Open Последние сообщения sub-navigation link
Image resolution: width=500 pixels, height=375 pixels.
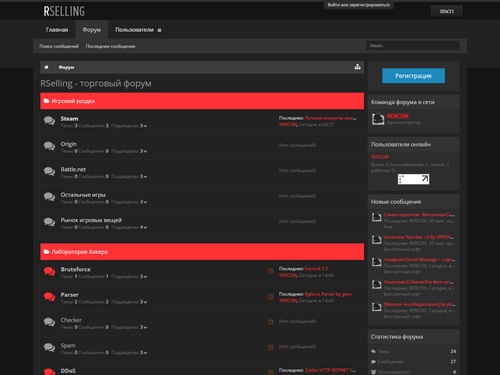click(x=111, y=46)
